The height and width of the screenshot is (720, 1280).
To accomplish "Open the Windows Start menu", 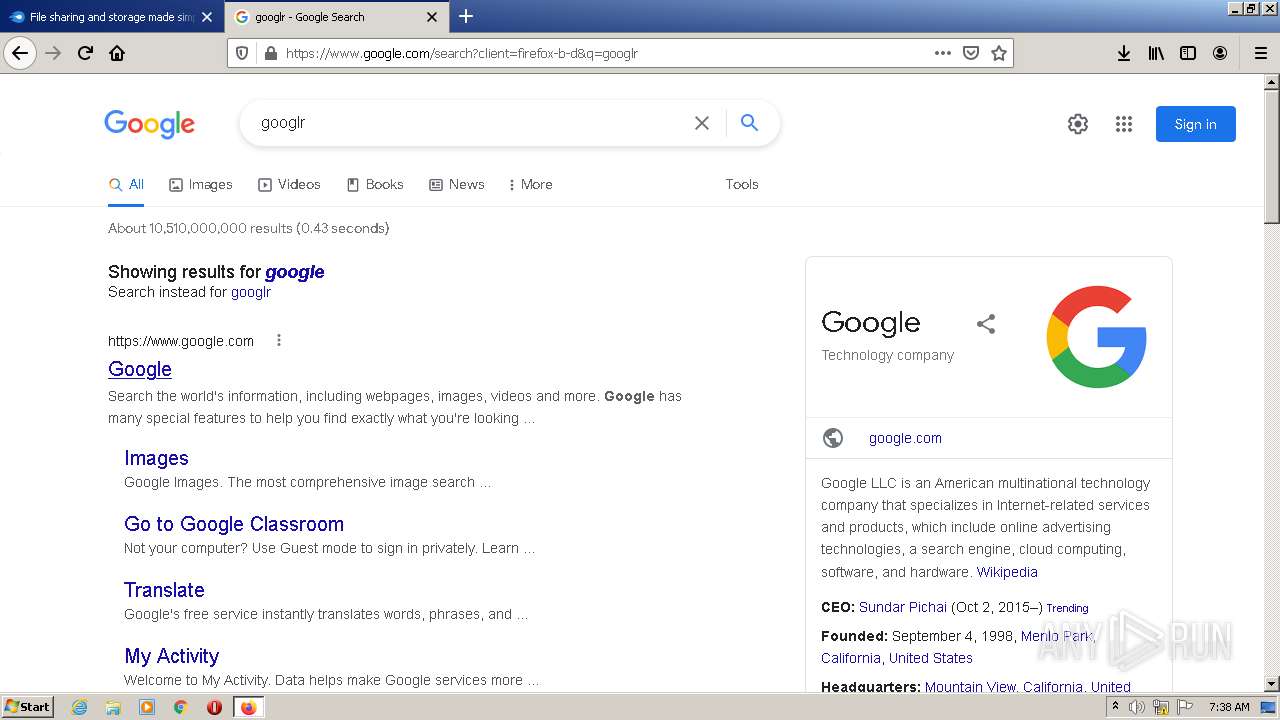I will click(x=27, y=707).
